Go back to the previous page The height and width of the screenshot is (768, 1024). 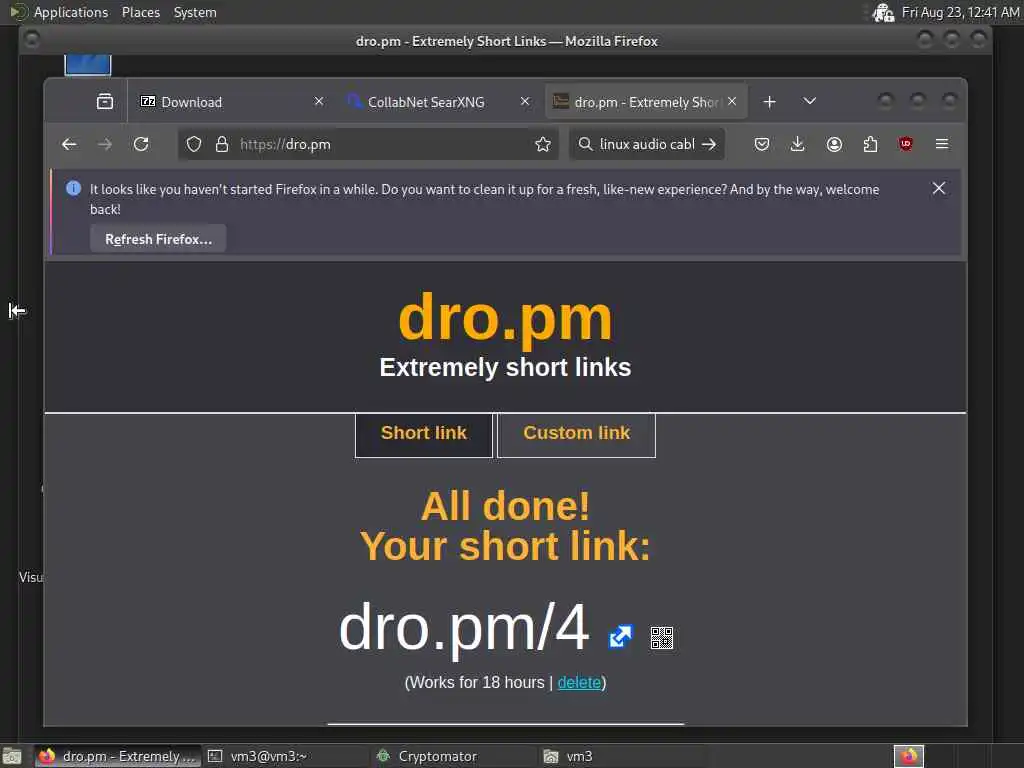coord(69,144)
